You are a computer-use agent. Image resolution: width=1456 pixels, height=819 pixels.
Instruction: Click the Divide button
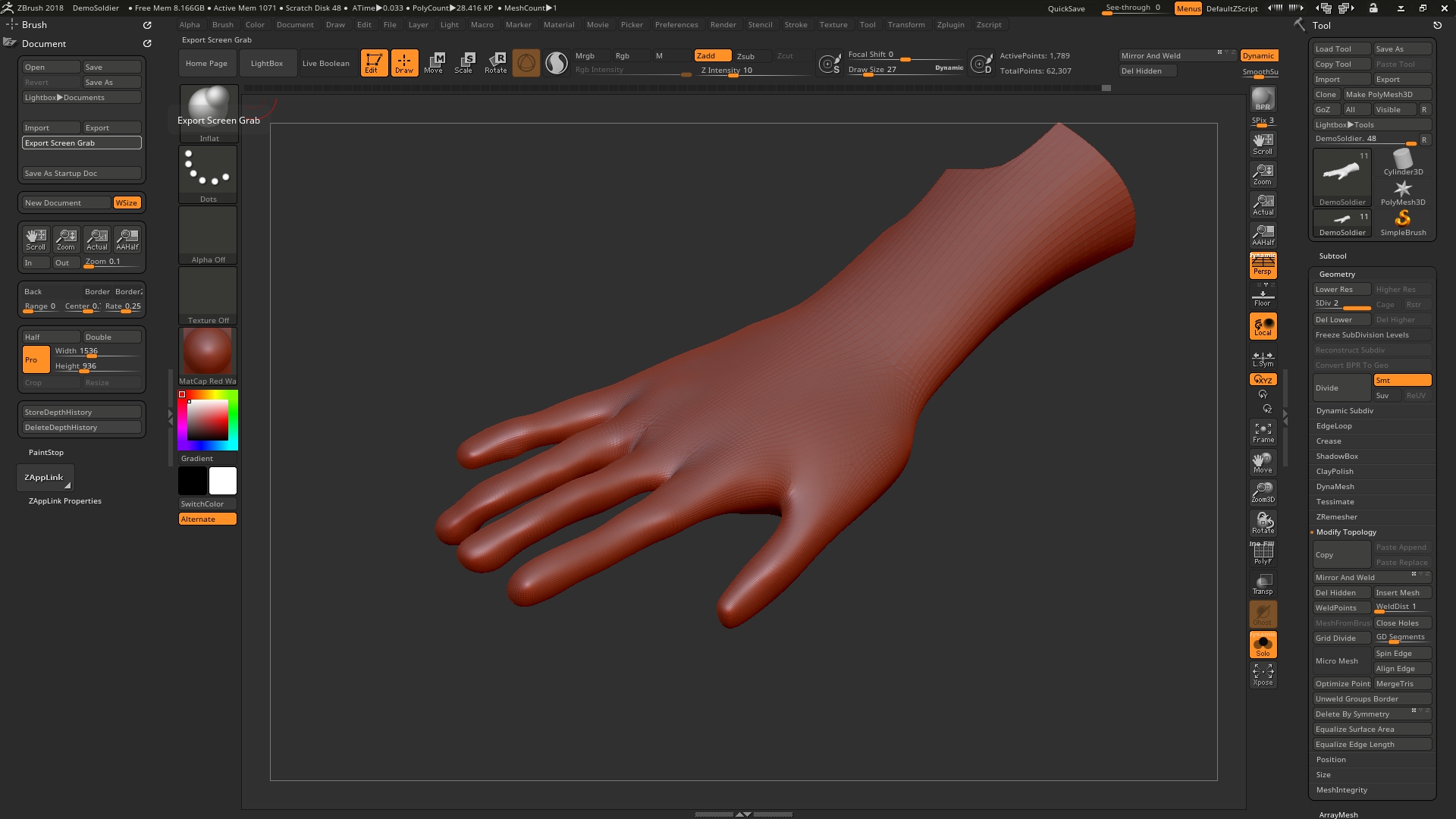[1341, 388]
